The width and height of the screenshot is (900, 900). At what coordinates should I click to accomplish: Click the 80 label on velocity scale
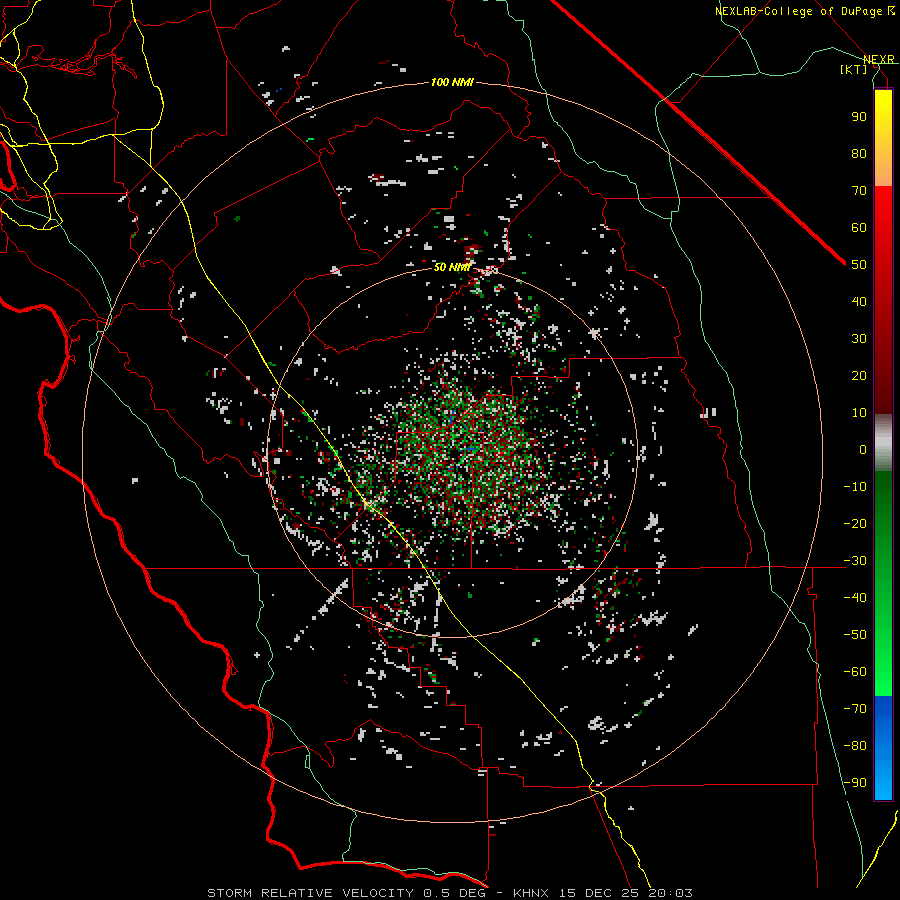[859, 154]
